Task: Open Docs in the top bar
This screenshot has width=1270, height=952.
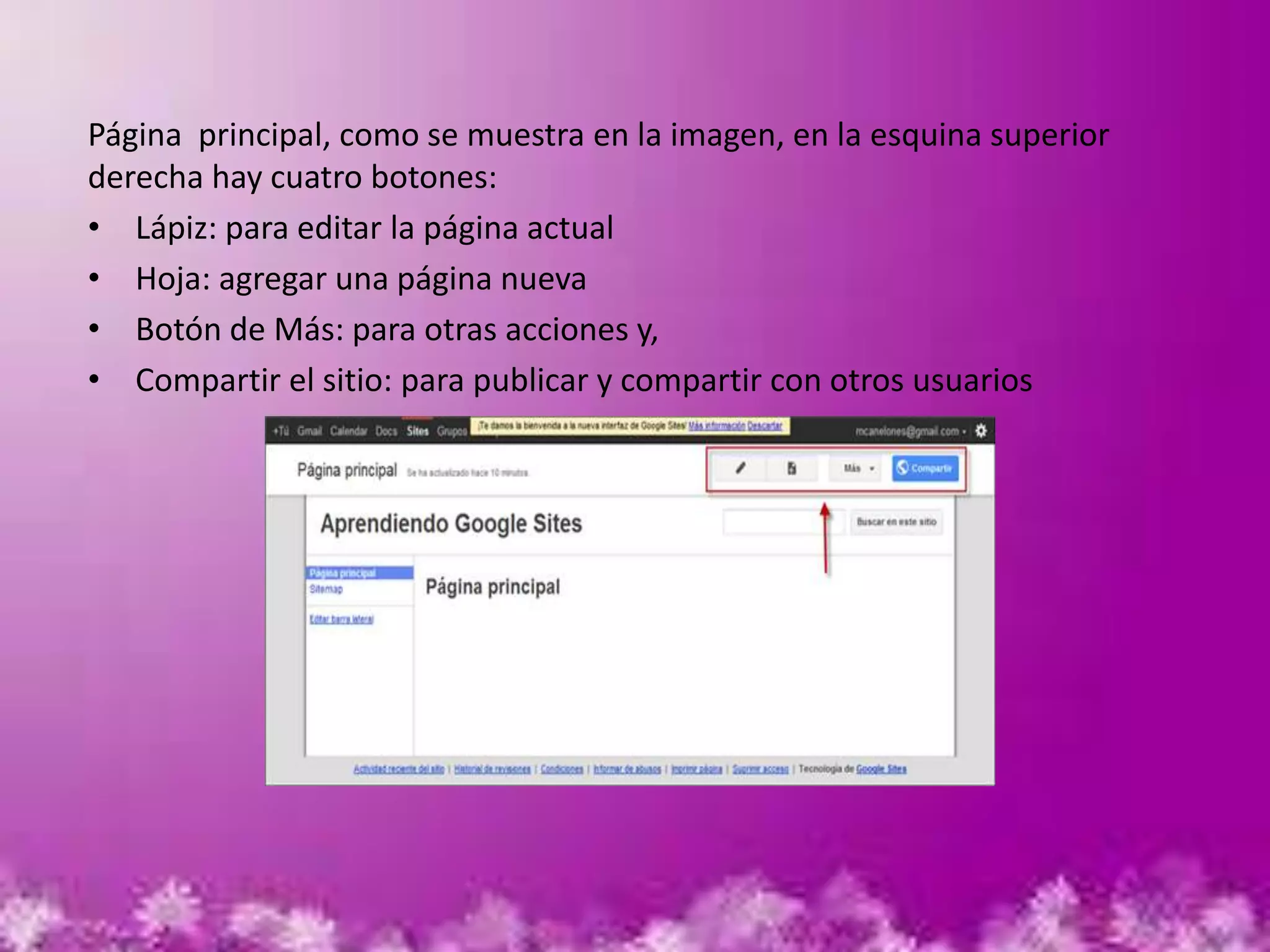Action: point(386,431)
